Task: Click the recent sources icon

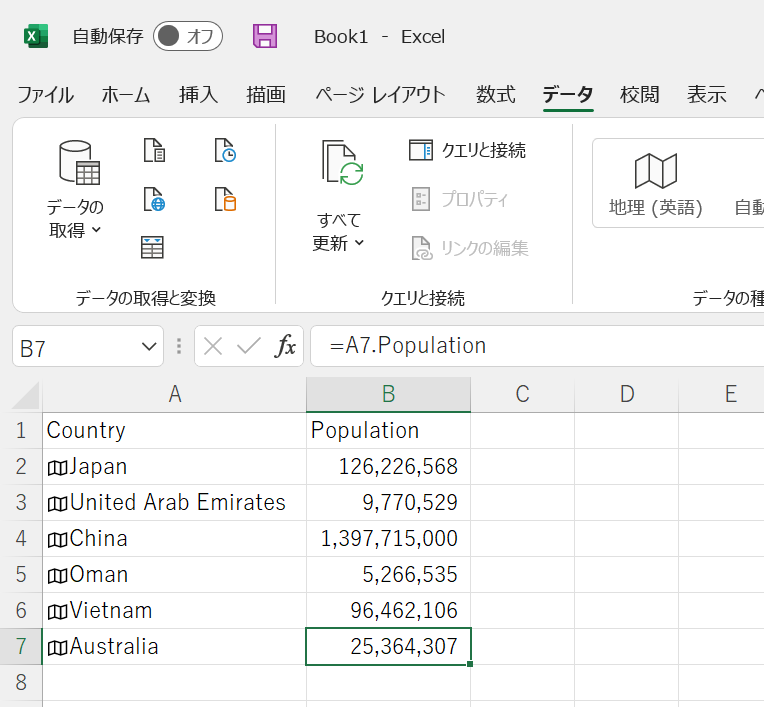Action: coord(225,150)
